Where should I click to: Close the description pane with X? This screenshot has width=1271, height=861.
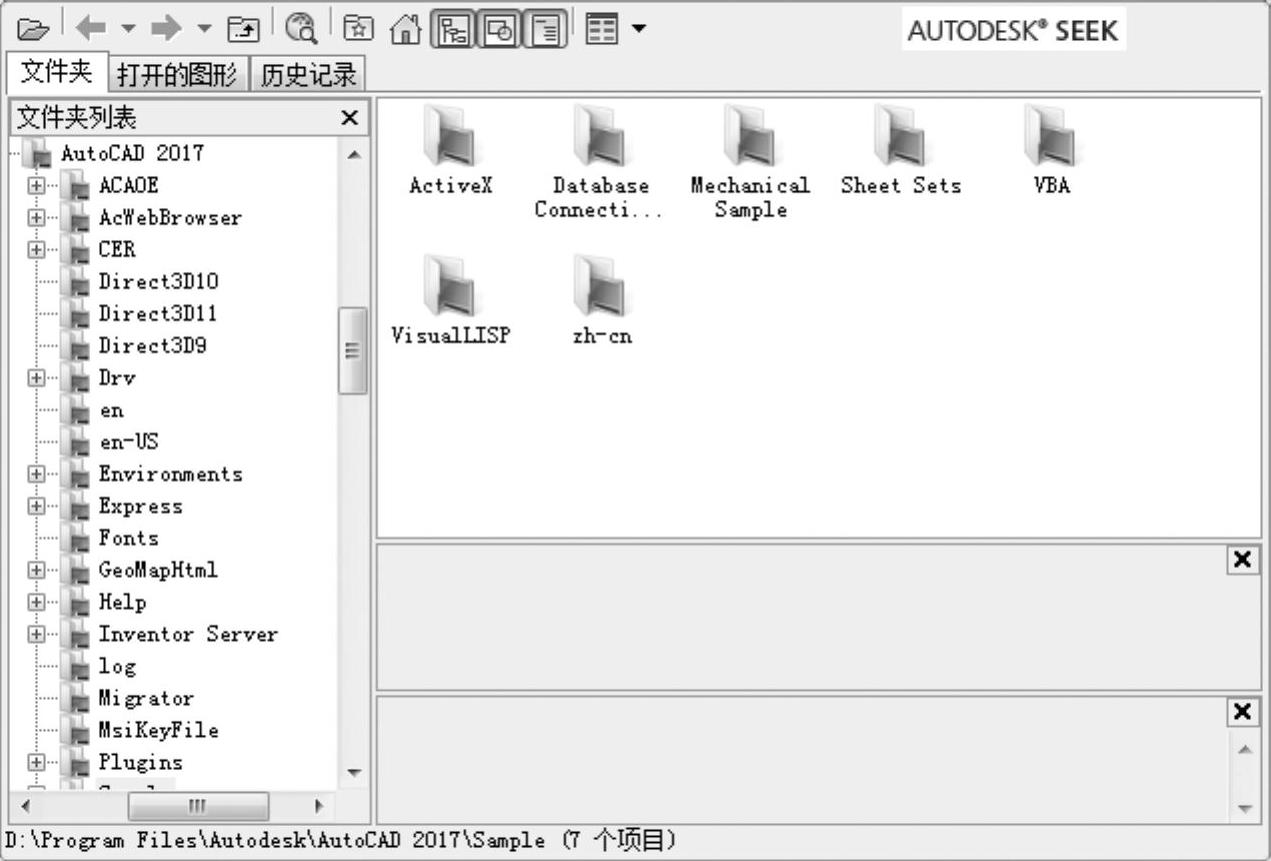[1242, 712]
